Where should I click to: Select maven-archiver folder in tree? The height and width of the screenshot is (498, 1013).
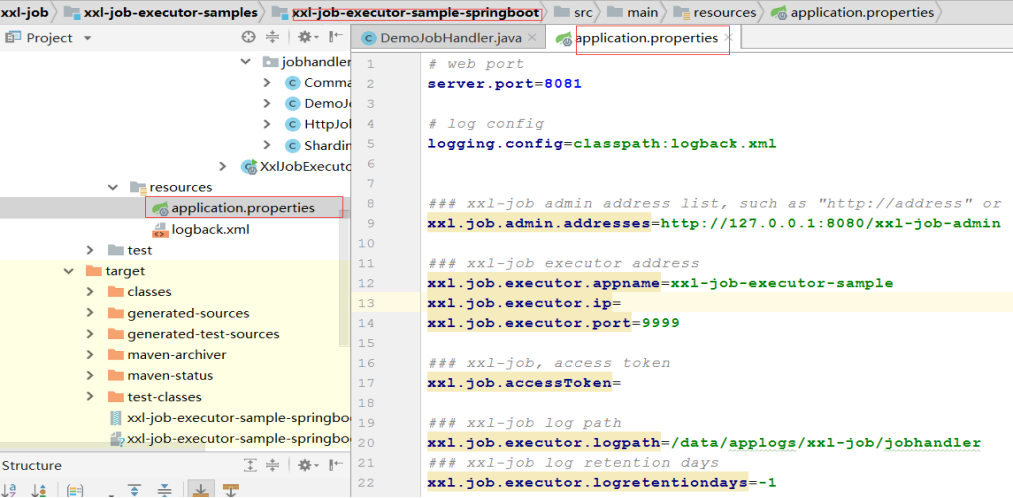coord(177,355)
